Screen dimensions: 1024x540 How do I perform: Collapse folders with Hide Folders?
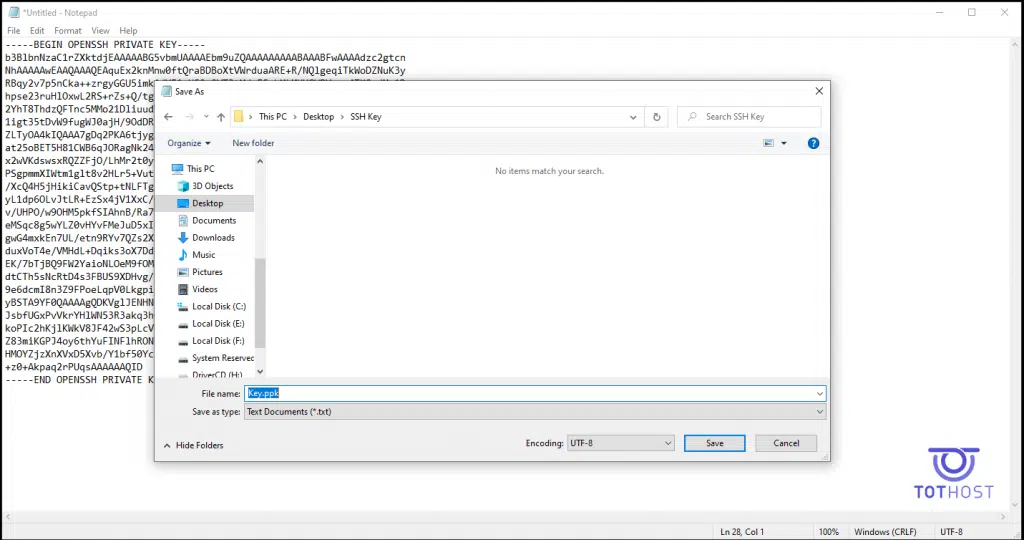(193, 445)
